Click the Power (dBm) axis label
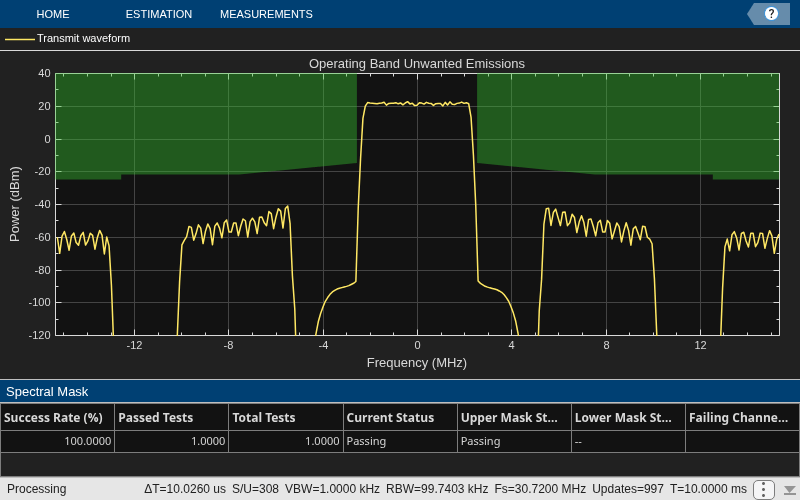This screenshot has height=500, width=800. [x=15, y=204]
